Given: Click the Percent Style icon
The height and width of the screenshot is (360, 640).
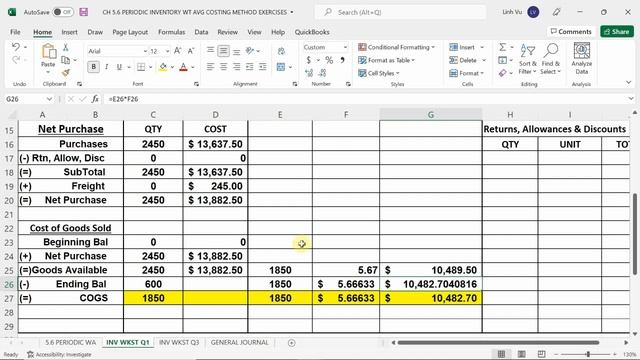Looking at the screenshot, I should tap(329, 60).
